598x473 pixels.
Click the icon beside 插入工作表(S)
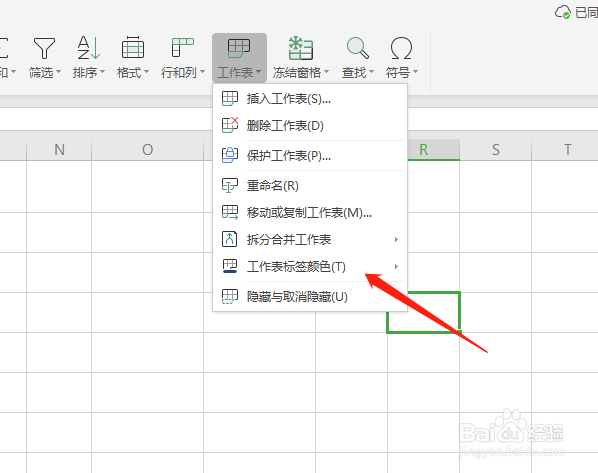(230, 99)
